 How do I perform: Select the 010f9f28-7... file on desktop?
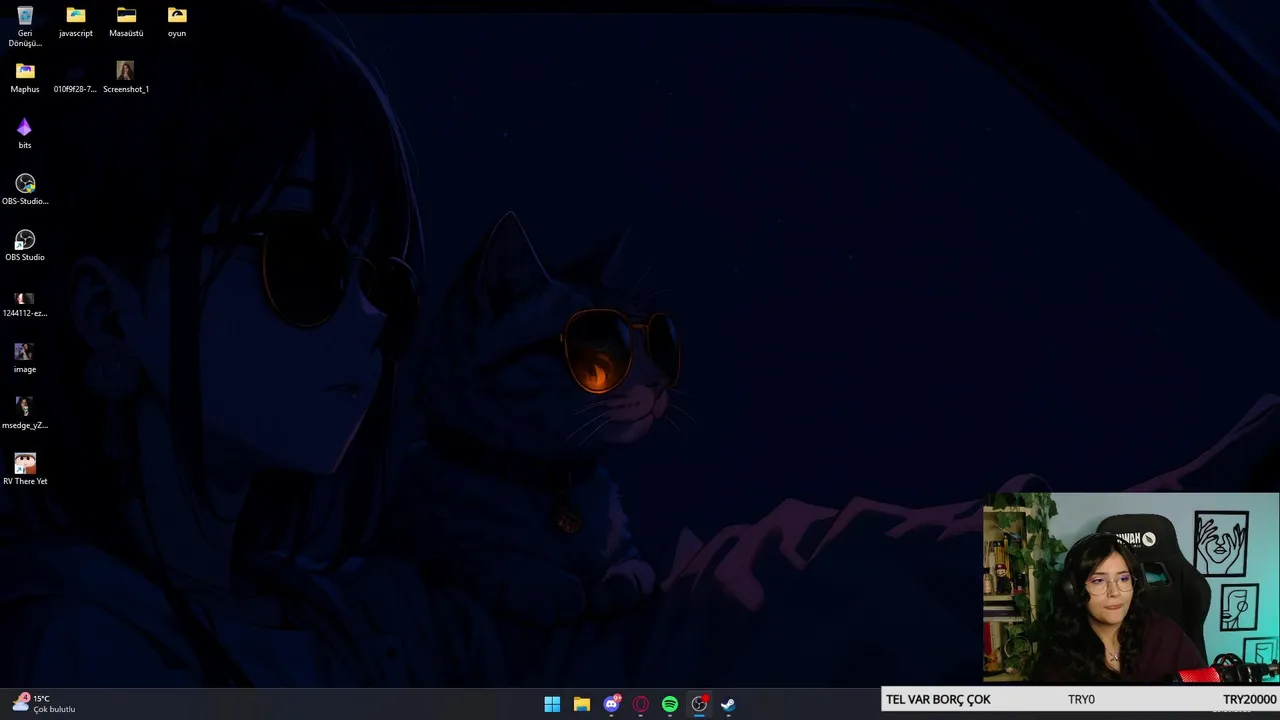tap(75, 78)
